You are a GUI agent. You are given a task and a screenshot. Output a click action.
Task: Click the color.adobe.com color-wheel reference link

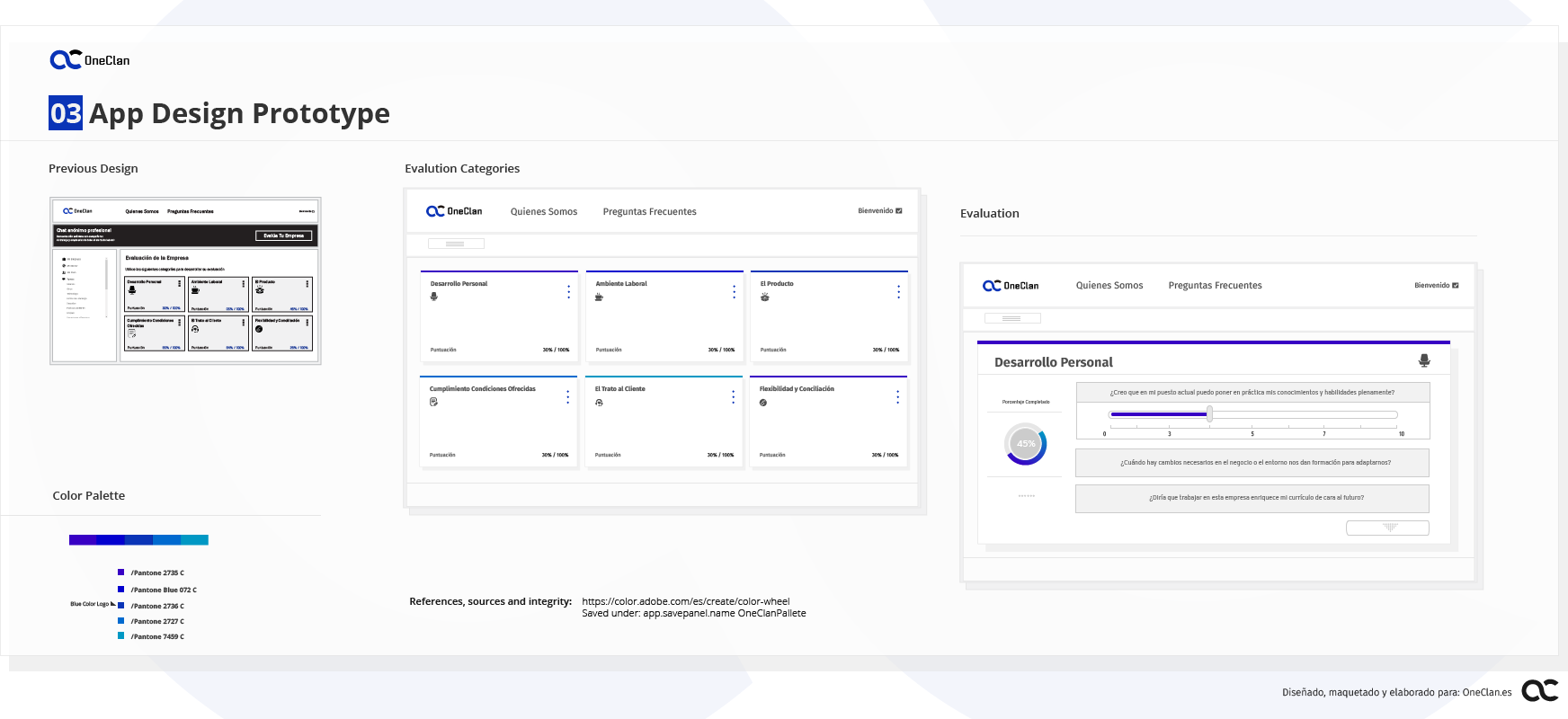[x=685, y=602]
